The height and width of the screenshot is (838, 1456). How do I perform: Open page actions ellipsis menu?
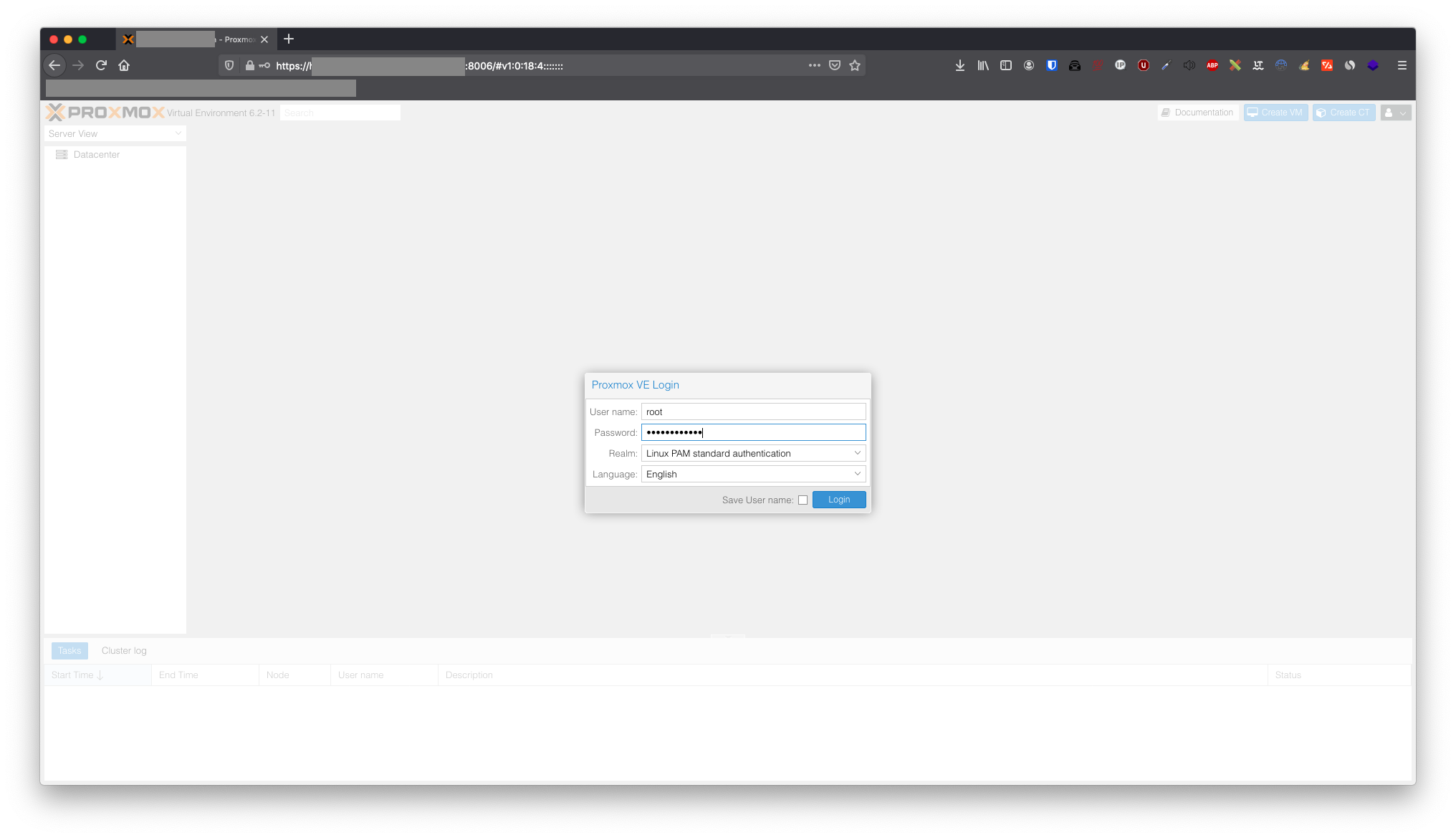pos(815,65)
